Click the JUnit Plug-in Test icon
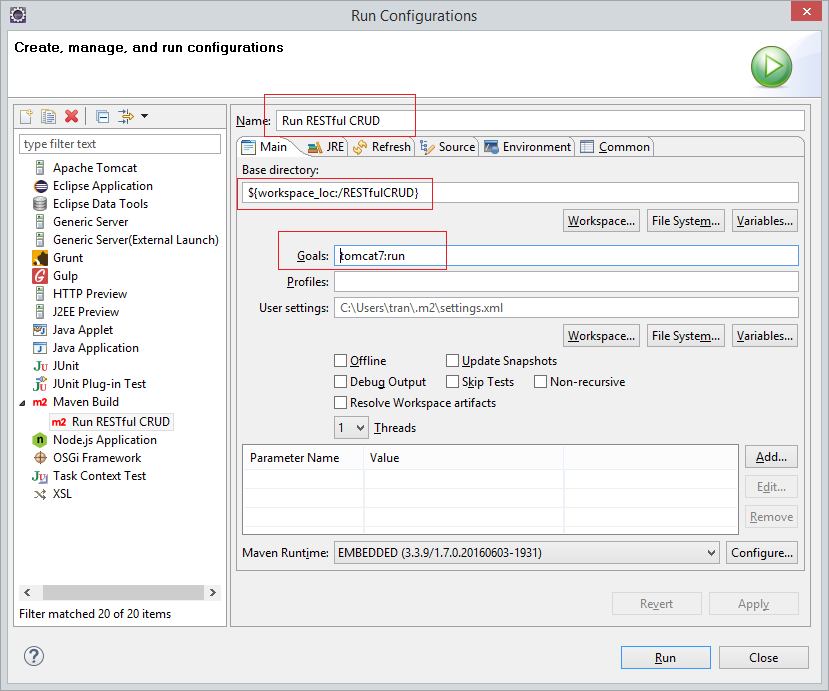This screenshot has width=829, height=691. click(40, 384)
